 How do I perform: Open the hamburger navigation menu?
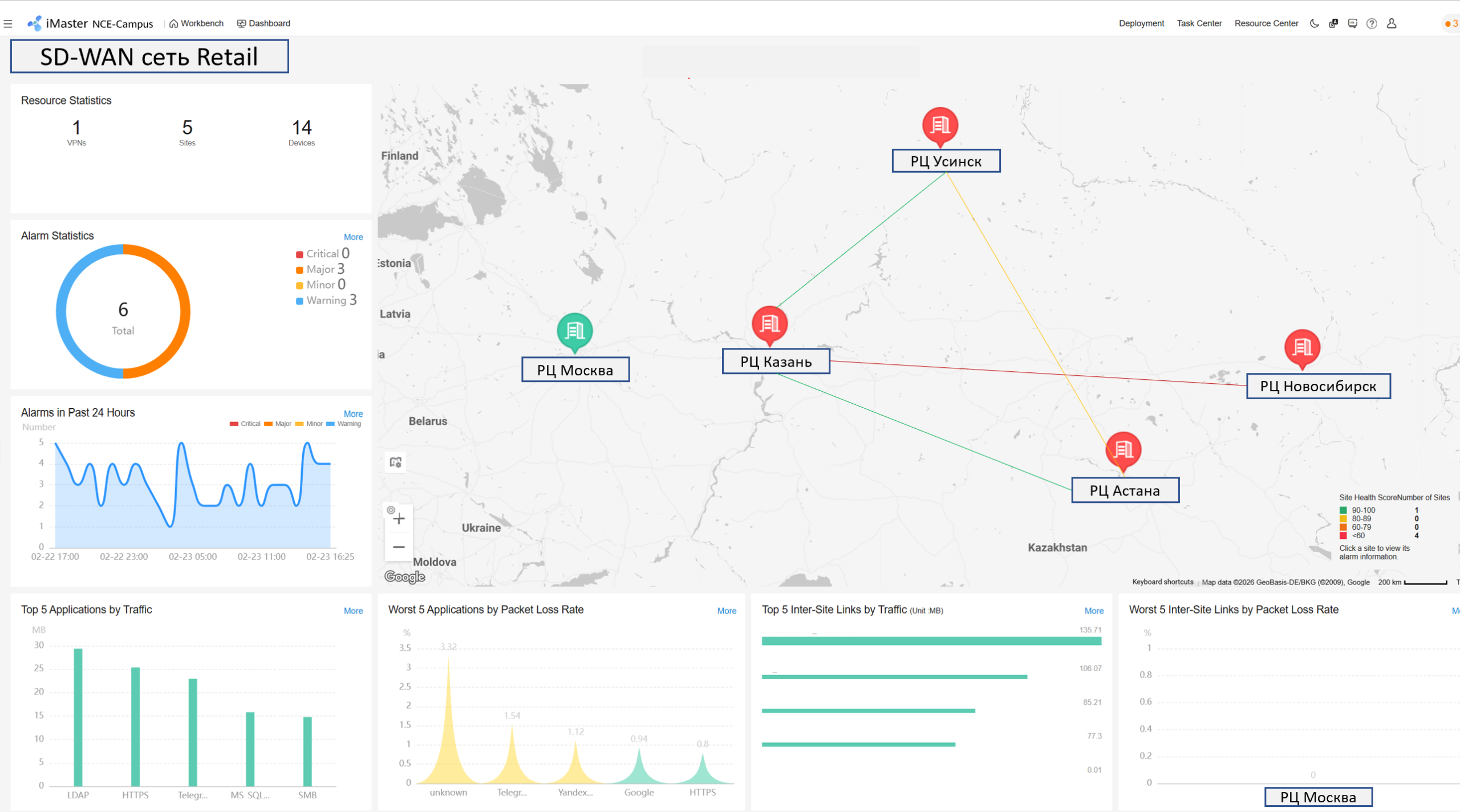point(8,23)
